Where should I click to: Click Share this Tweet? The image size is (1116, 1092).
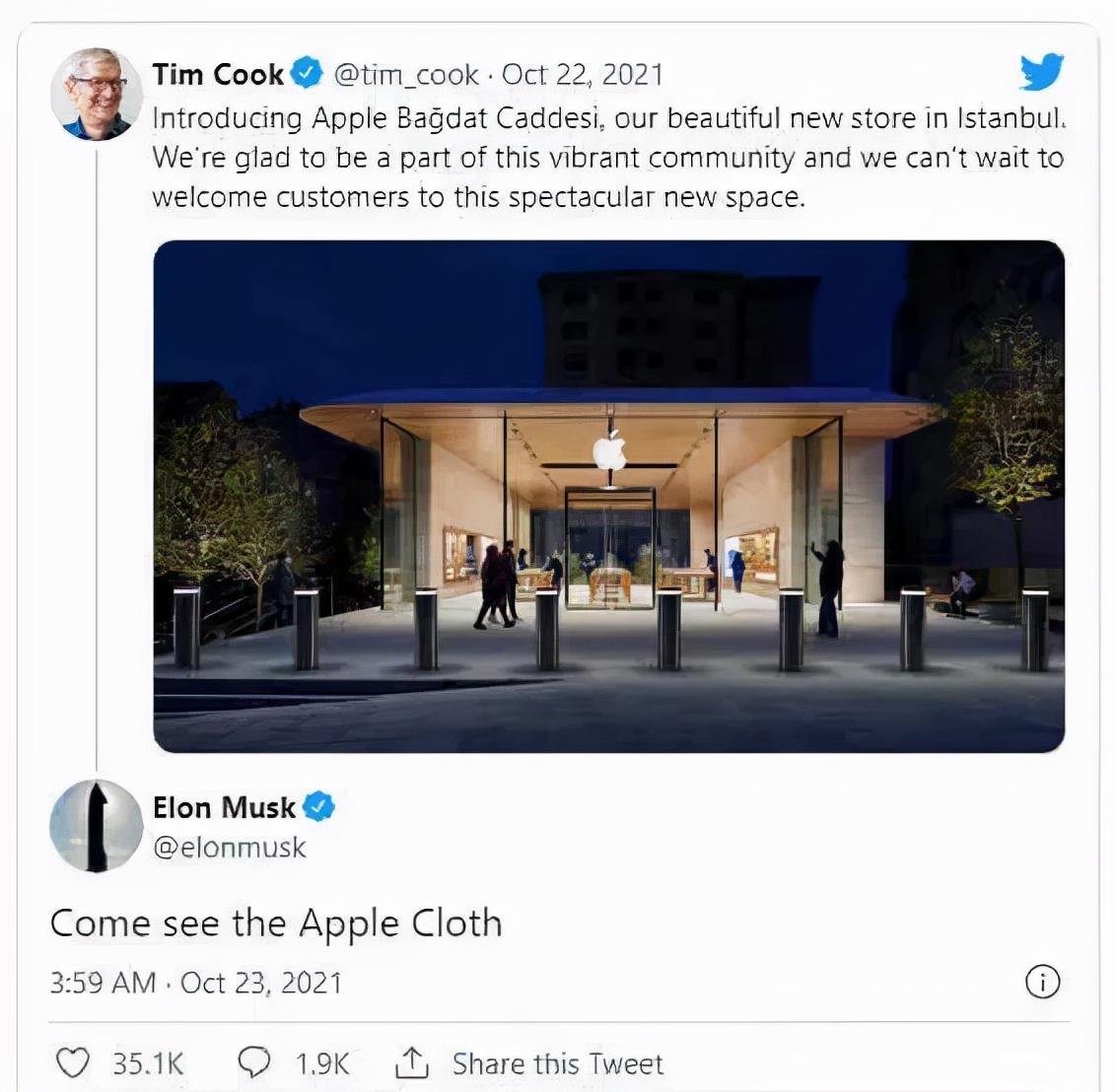tap(557, 1063)
